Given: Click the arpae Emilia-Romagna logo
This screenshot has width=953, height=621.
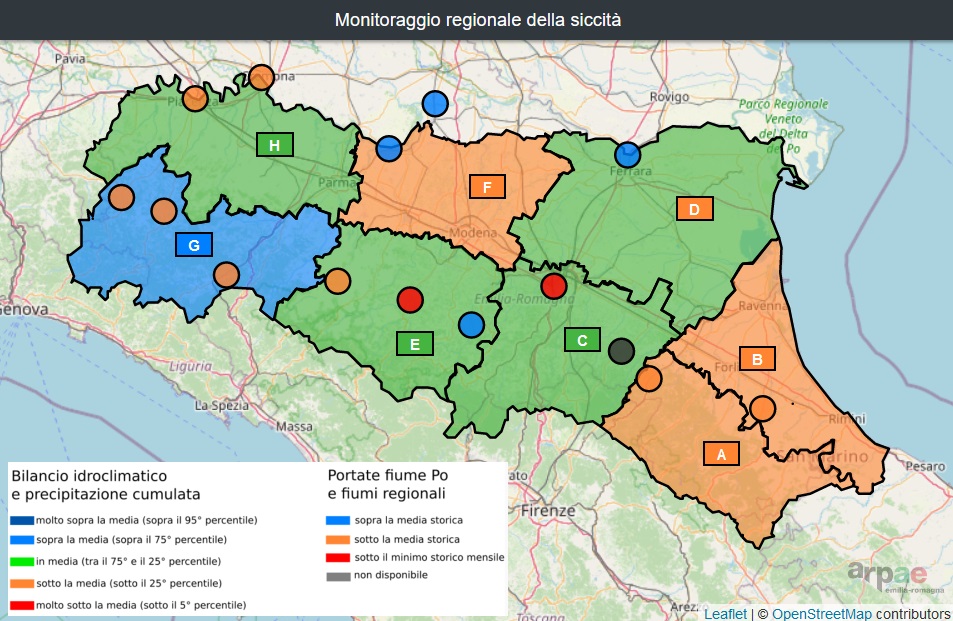Looking at the screenshot, I should 887,577.
